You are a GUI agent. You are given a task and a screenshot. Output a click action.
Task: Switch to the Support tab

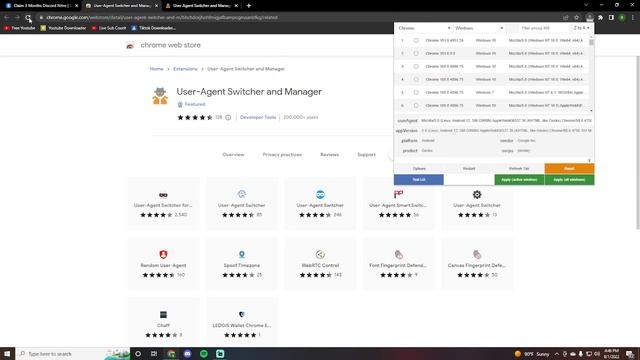[x=366, y=155]
